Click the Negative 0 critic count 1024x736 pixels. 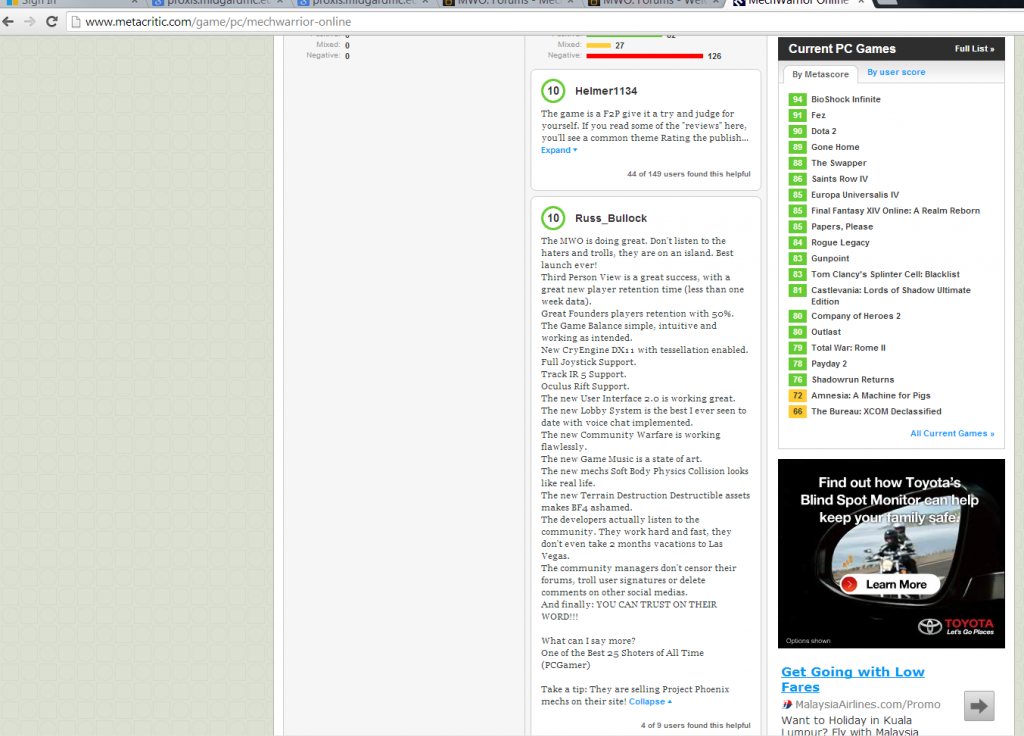[x=347, y=56]
